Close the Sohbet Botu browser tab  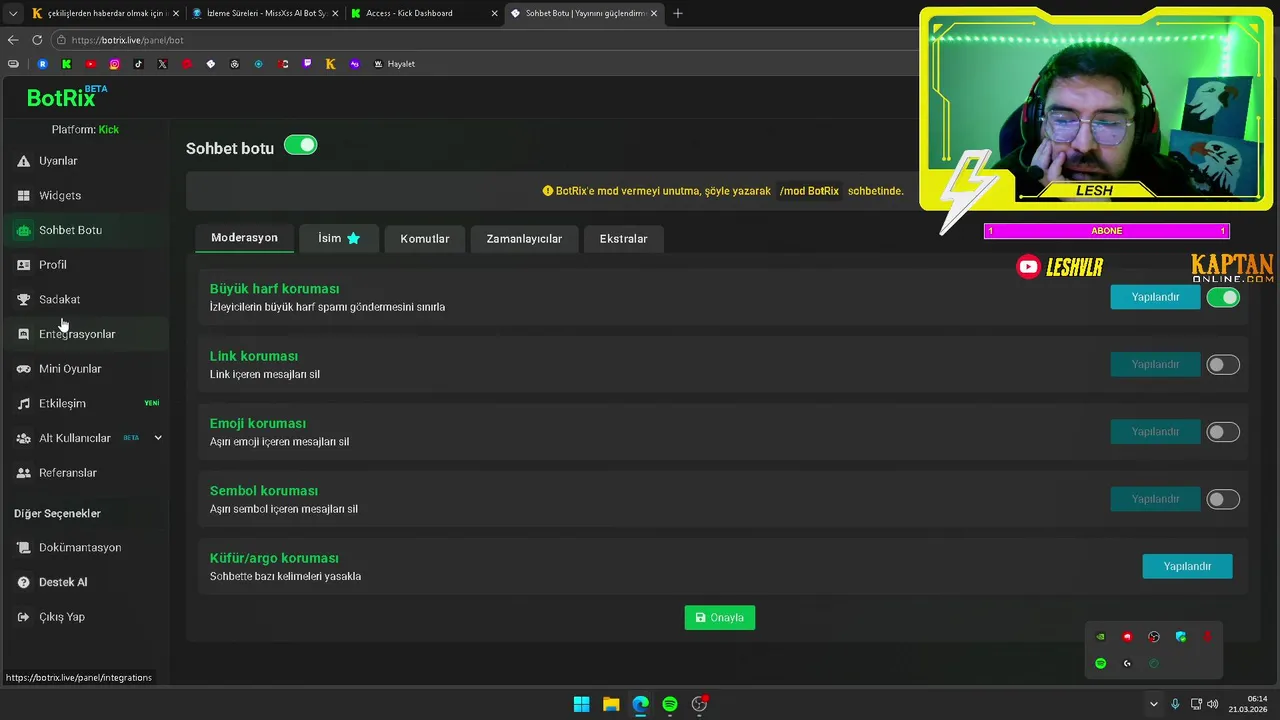tap(654, 13)
